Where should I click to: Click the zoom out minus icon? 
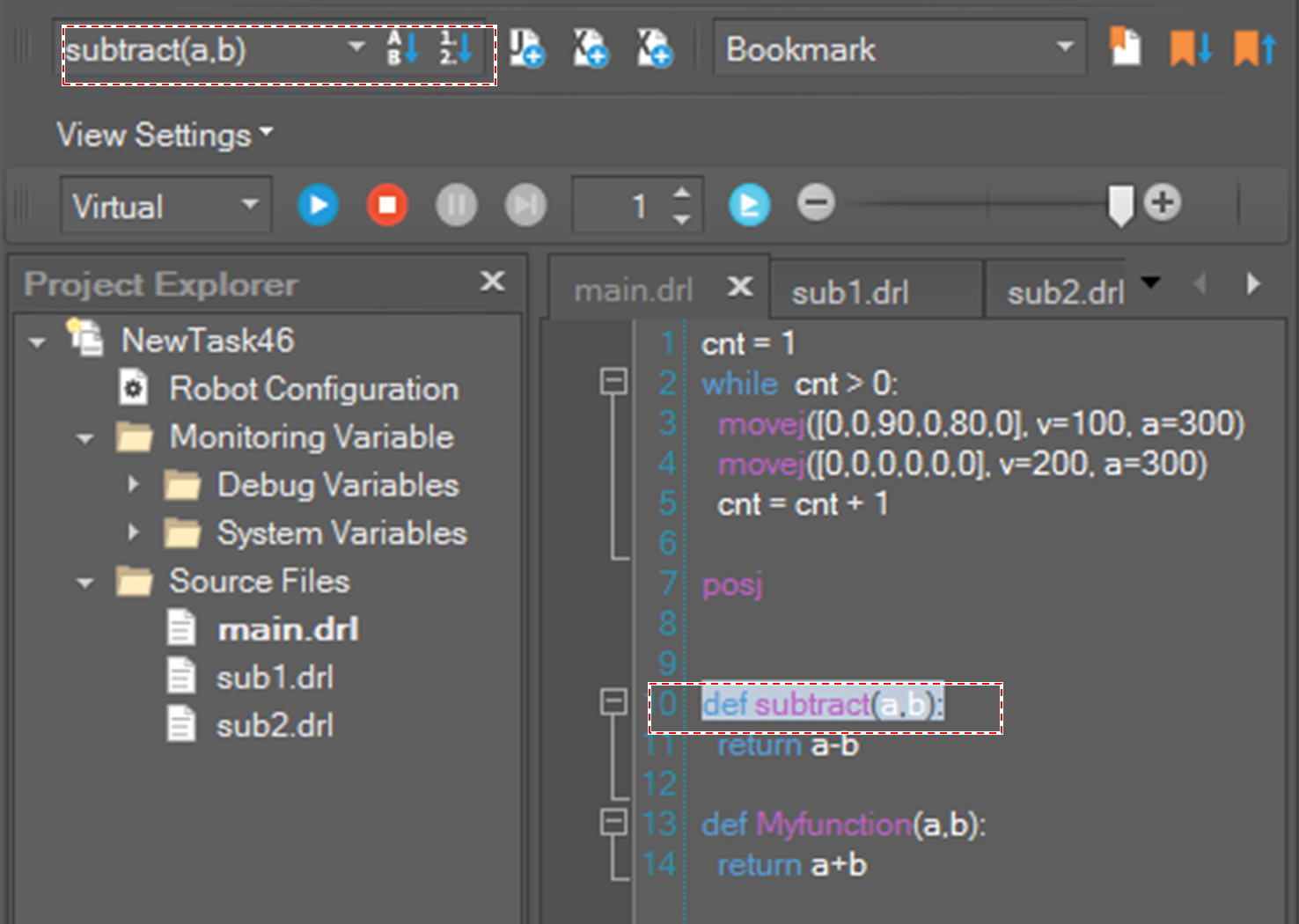click(816, 203)
